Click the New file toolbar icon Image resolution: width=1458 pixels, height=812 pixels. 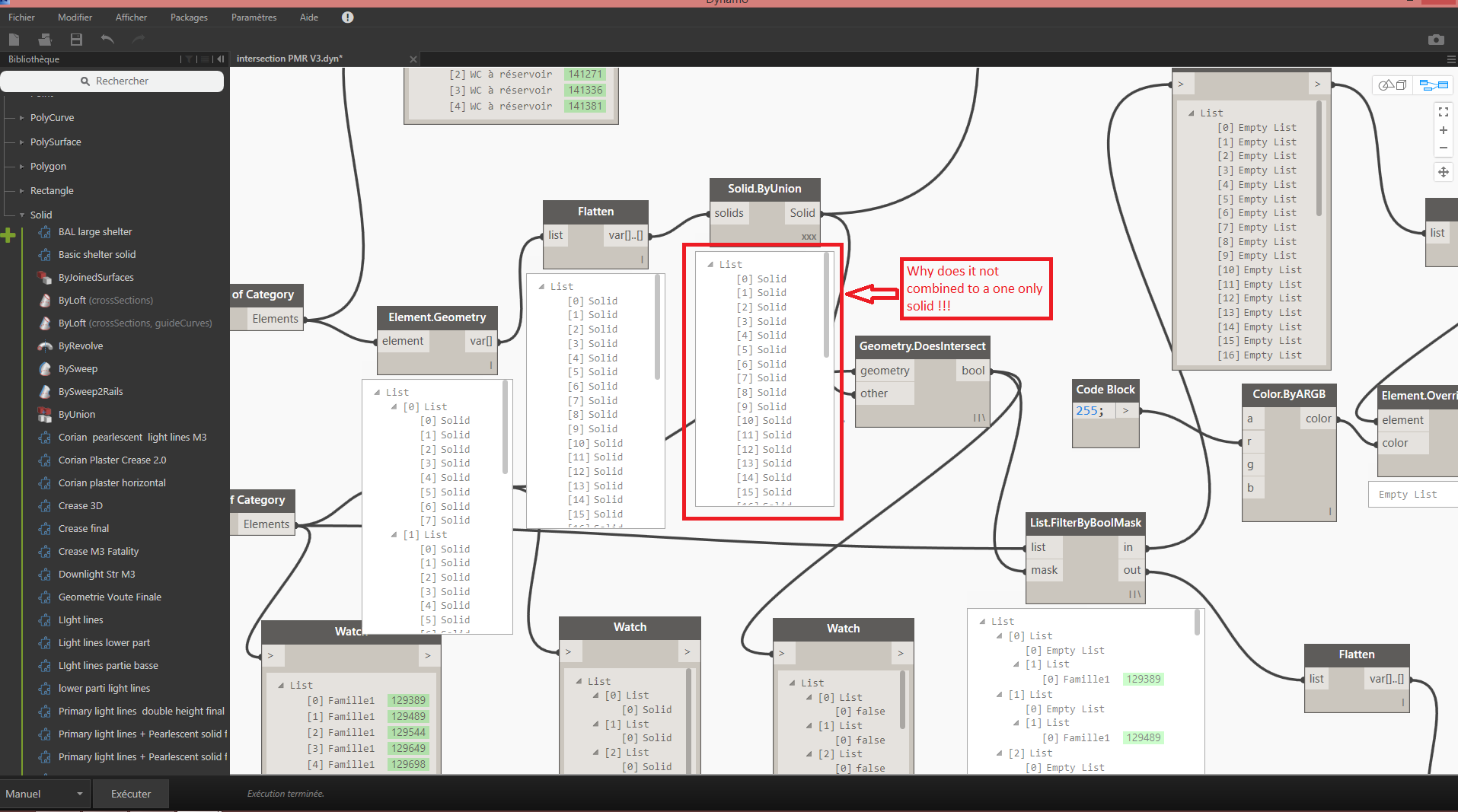(x=14, y=40)
